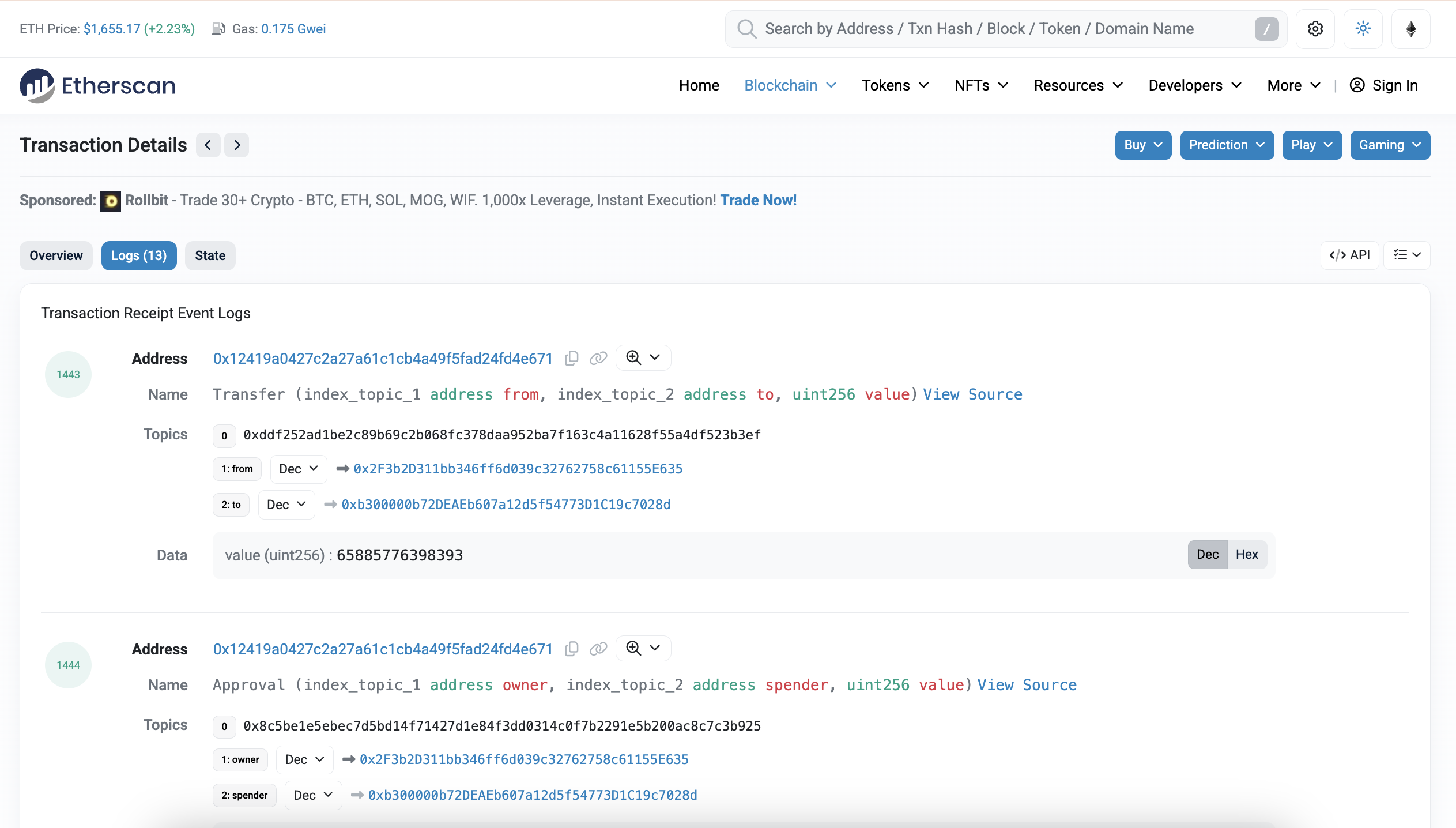Click the Trade Now! sponsored link
This screenshot has height=828, width=1456.
point(758,200)
